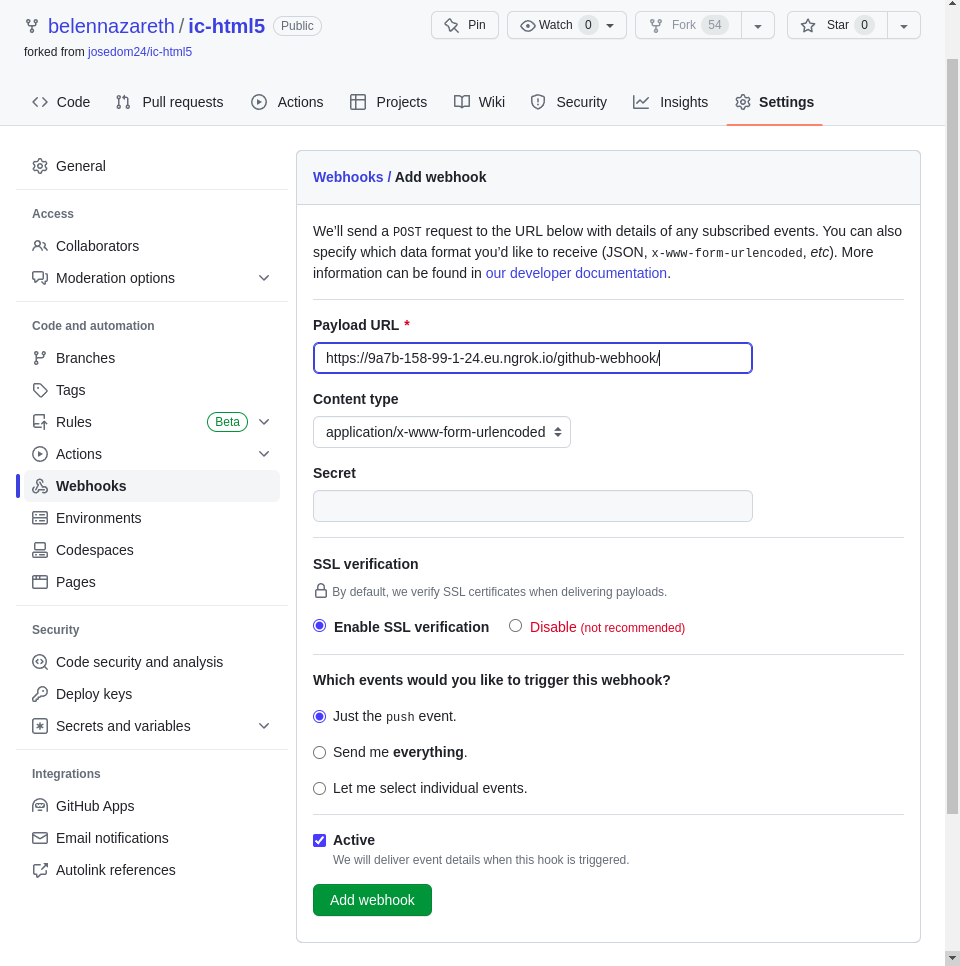Click the Webhooks icon in sidebar
This screenshot has height=966, width=960.
pyautogui.click(x=40, y=486)
